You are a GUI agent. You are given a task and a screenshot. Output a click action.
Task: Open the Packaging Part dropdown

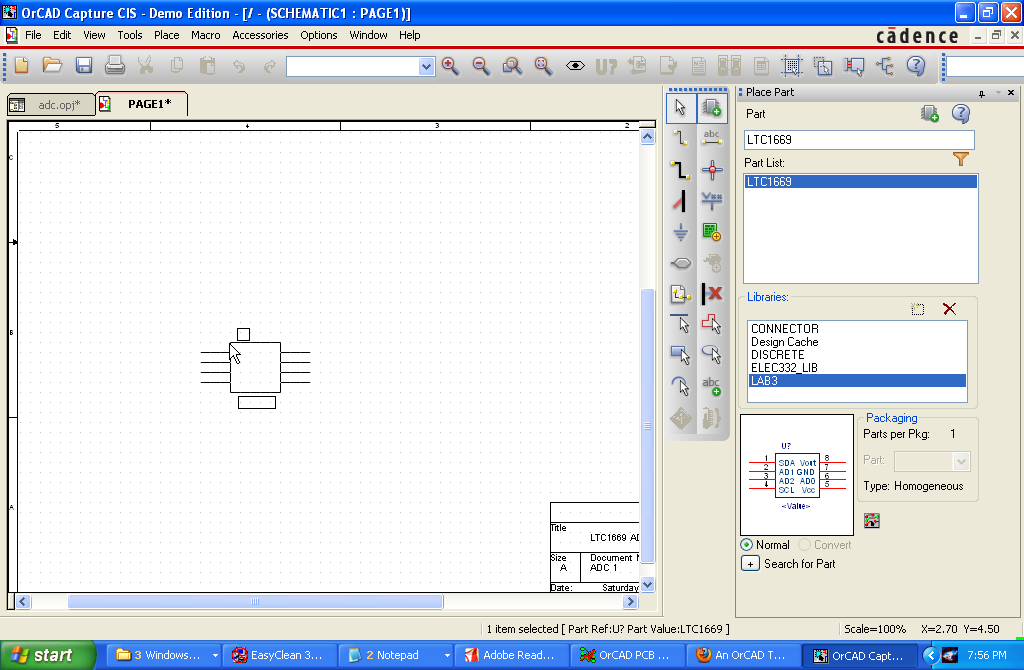961,461
